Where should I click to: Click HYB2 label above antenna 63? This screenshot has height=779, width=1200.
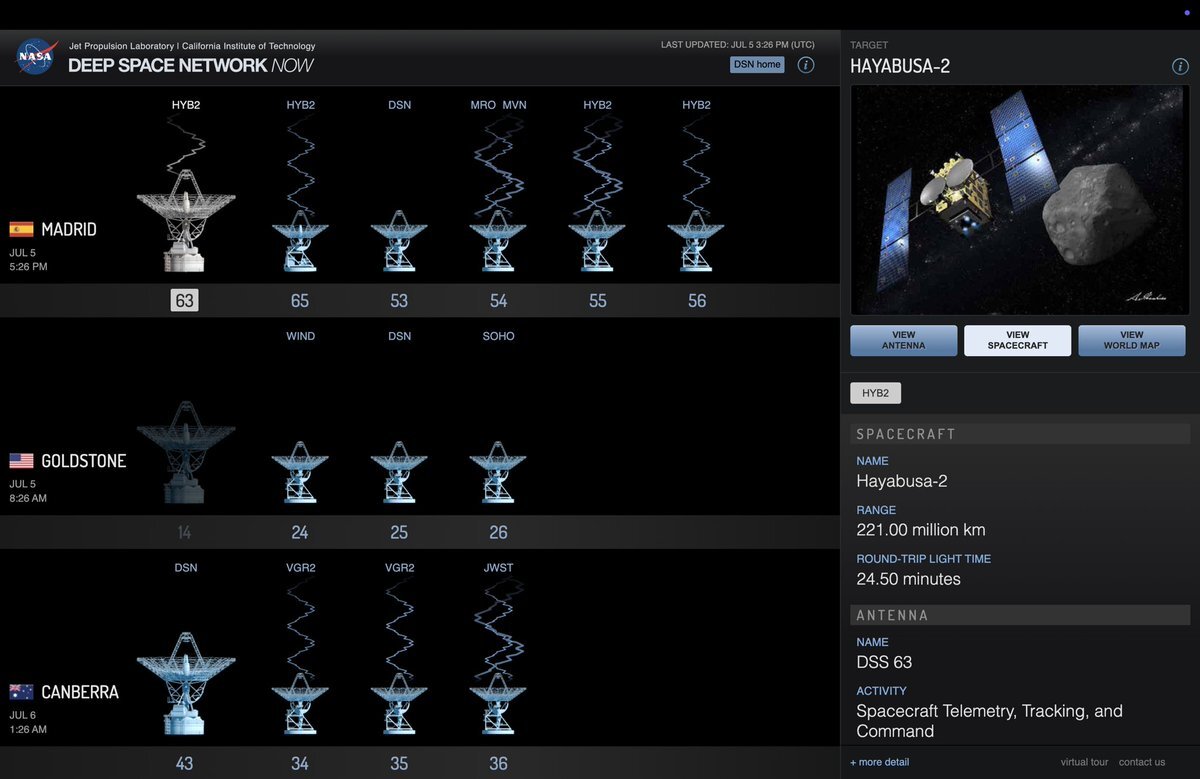coord(186,105)
